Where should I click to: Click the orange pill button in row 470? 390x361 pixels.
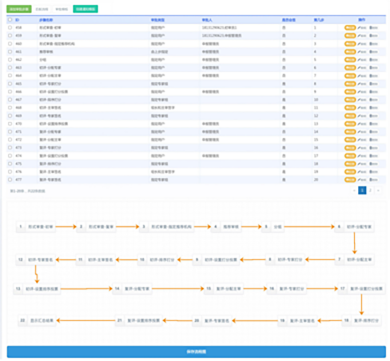coord(350,124)
